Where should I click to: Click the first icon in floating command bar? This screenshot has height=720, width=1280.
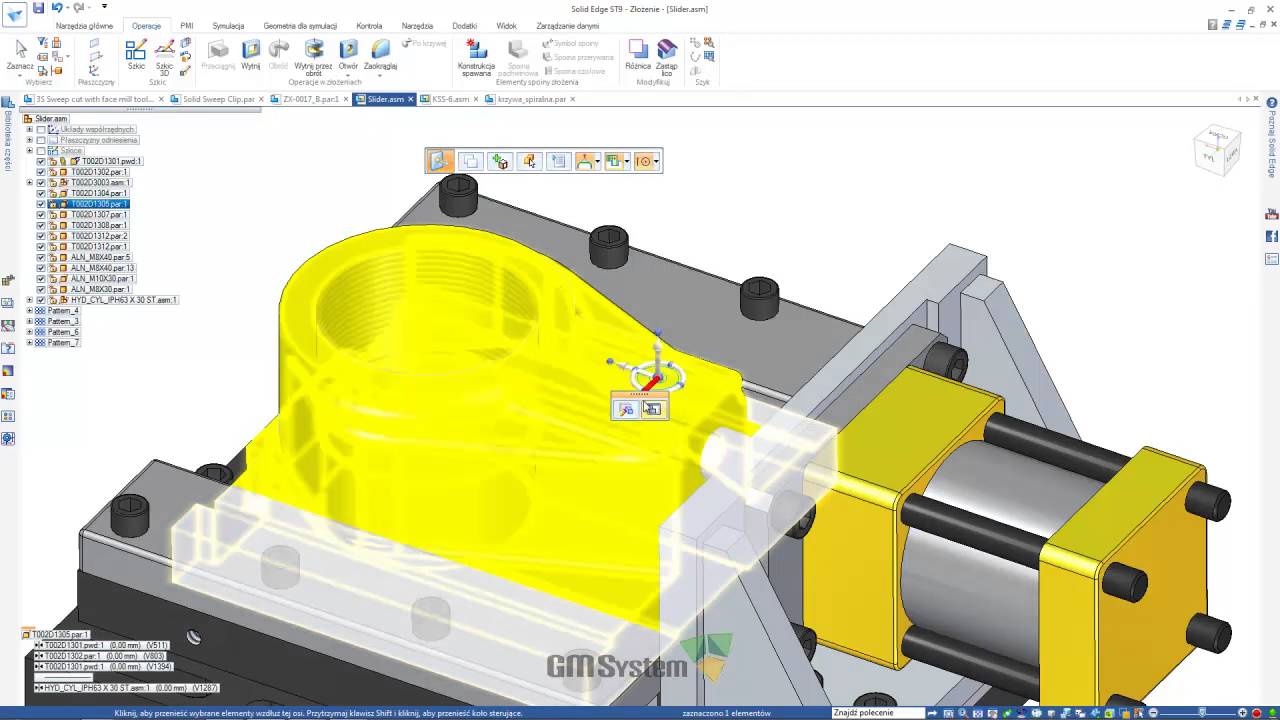[x=440, y=161]
